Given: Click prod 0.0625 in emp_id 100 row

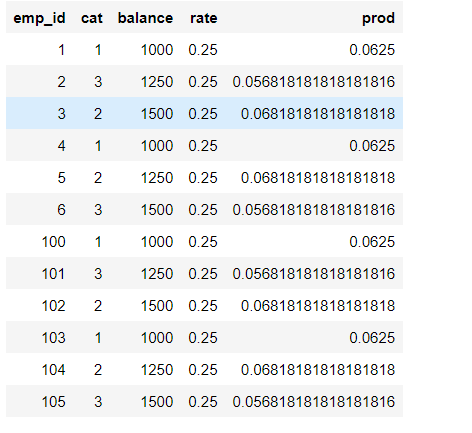Looking at the screenshot, I should (372, 242).
